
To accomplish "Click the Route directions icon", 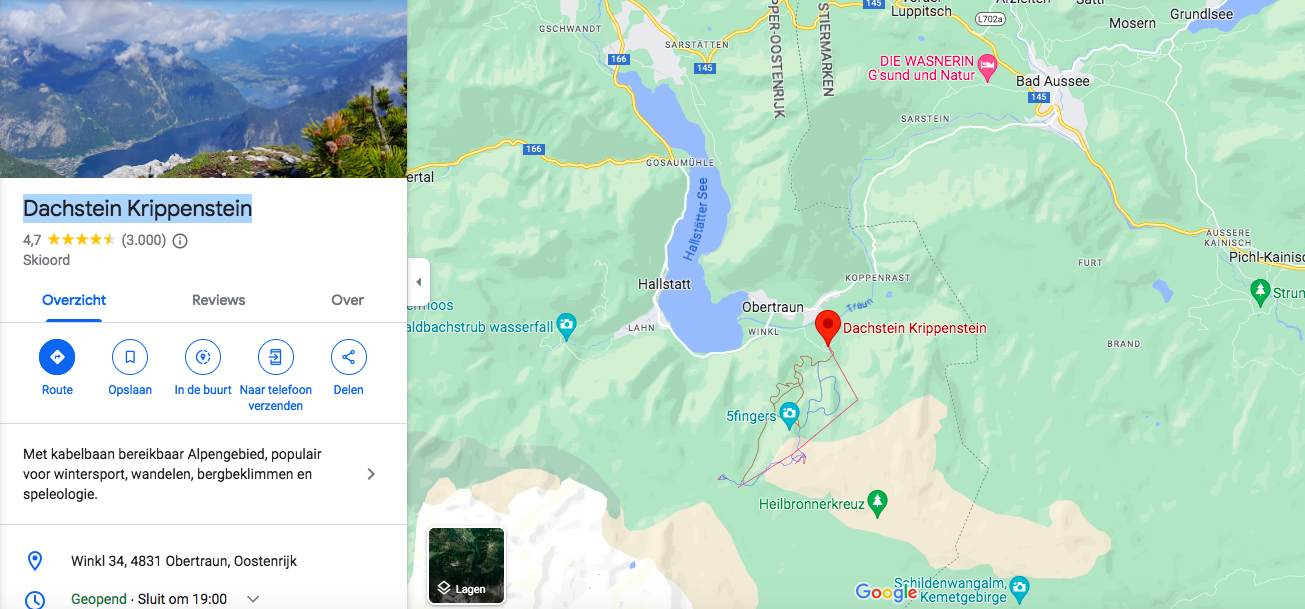I will coord(57,357).
